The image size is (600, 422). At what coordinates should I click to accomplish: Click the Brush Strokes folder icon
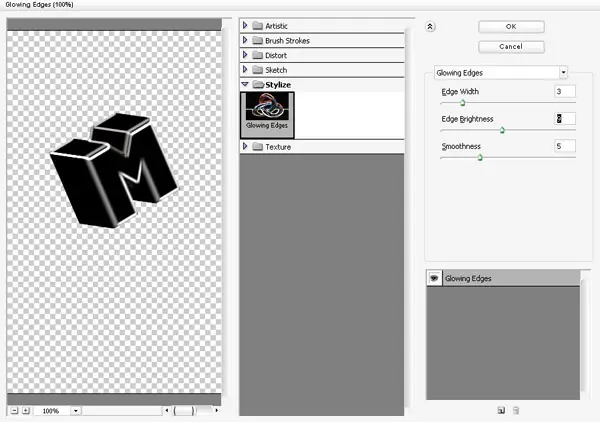pyautogui.click(x=258, y=40)
